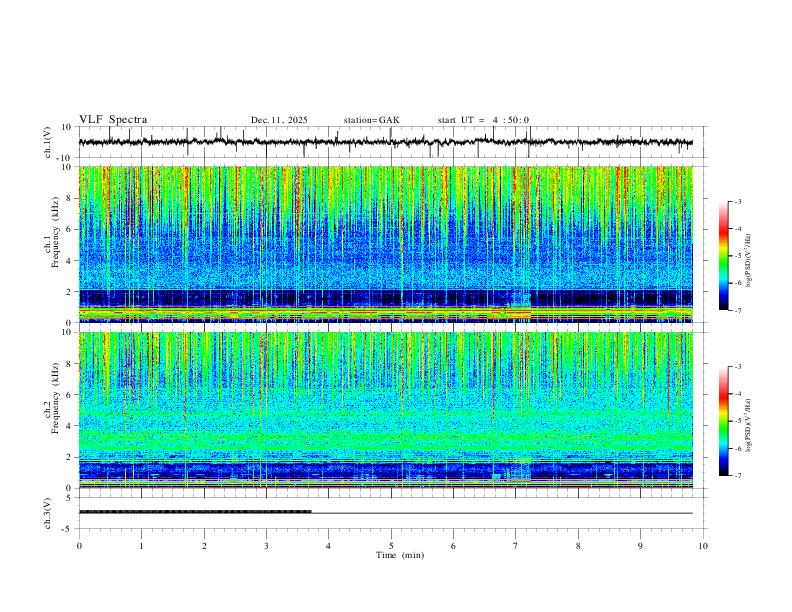
Task: Click the ch.1 spectrogram panel
Action: click(386, 244)
